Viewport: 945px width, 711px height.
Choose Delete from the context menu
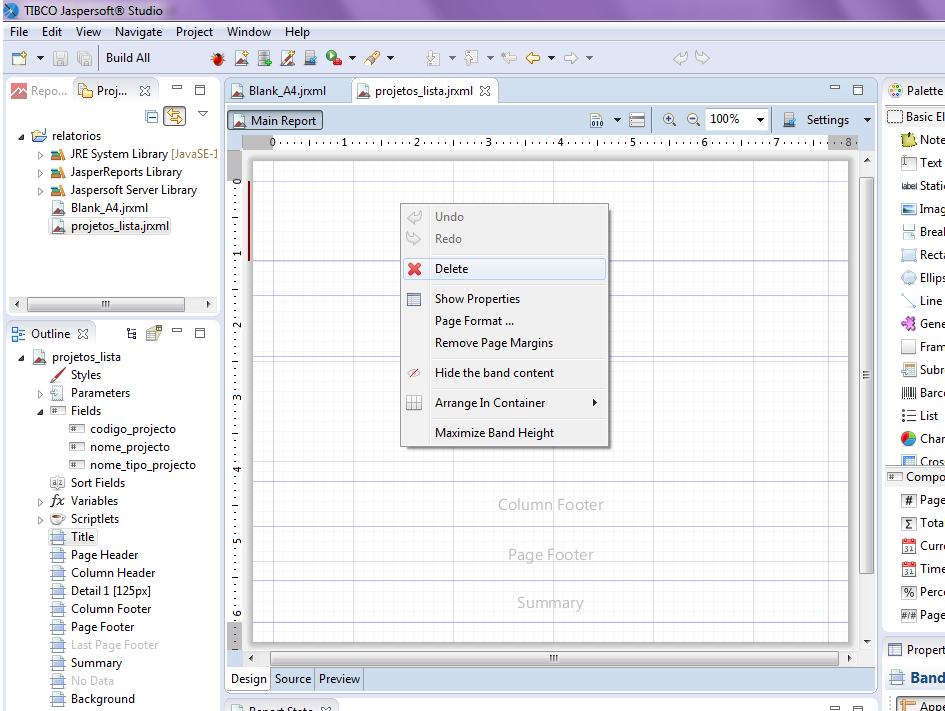pyautogui.click(x=504, y=269)
